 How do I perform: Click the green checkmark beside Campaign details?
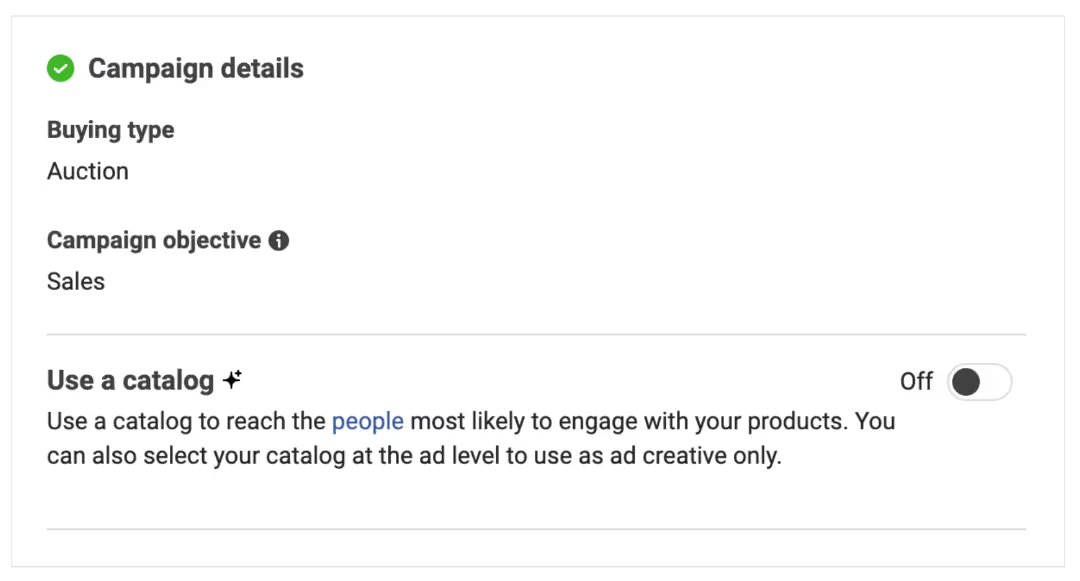61,69
